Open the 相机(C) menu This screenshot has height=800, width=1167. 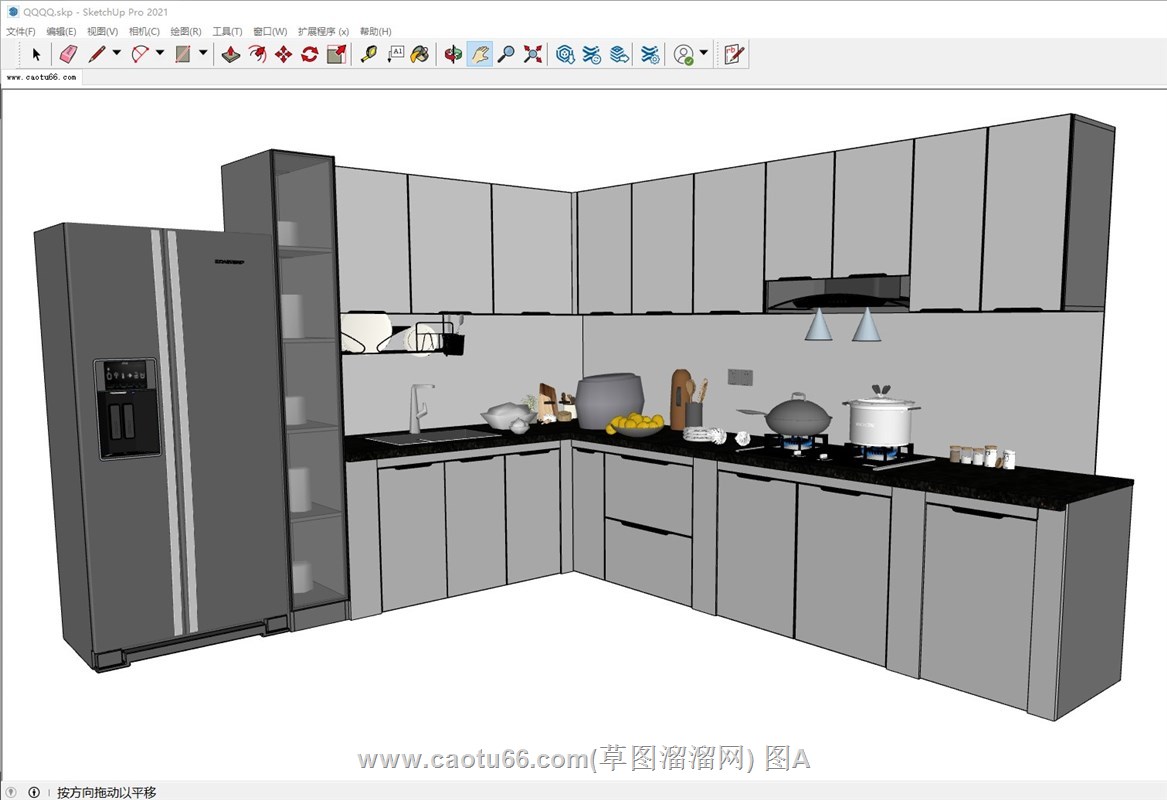tap(144, 32)
